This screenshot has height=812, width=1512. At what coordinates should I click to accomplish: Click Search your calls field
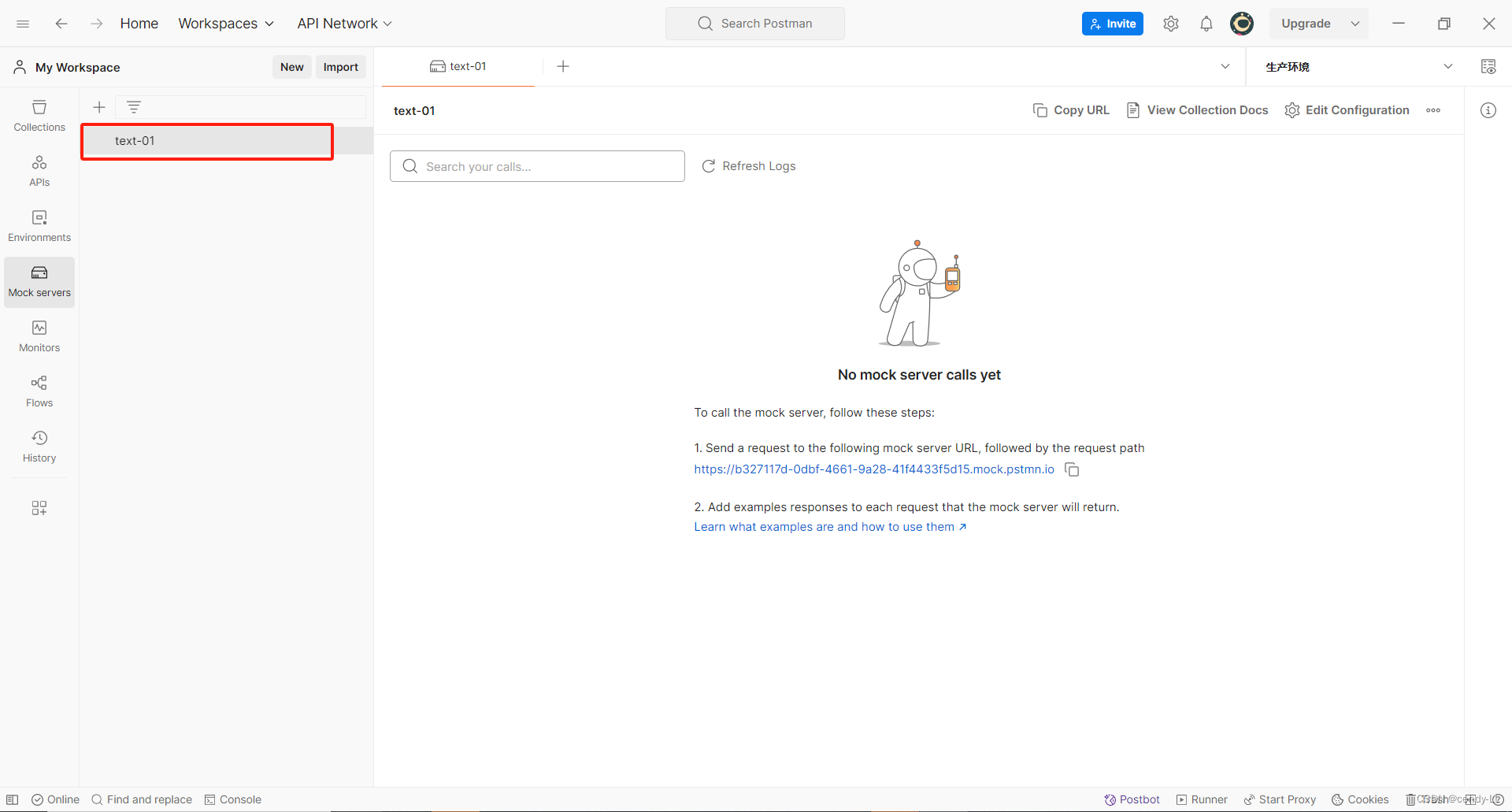click(537, 166)
